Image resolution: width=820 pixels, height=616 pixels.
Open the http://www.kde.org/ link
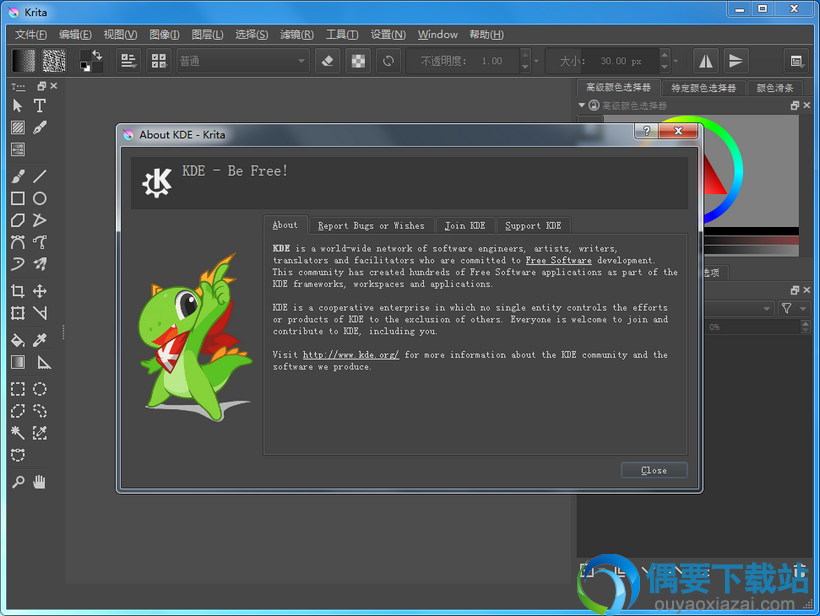pyautogui.click(x=351, y=355)
